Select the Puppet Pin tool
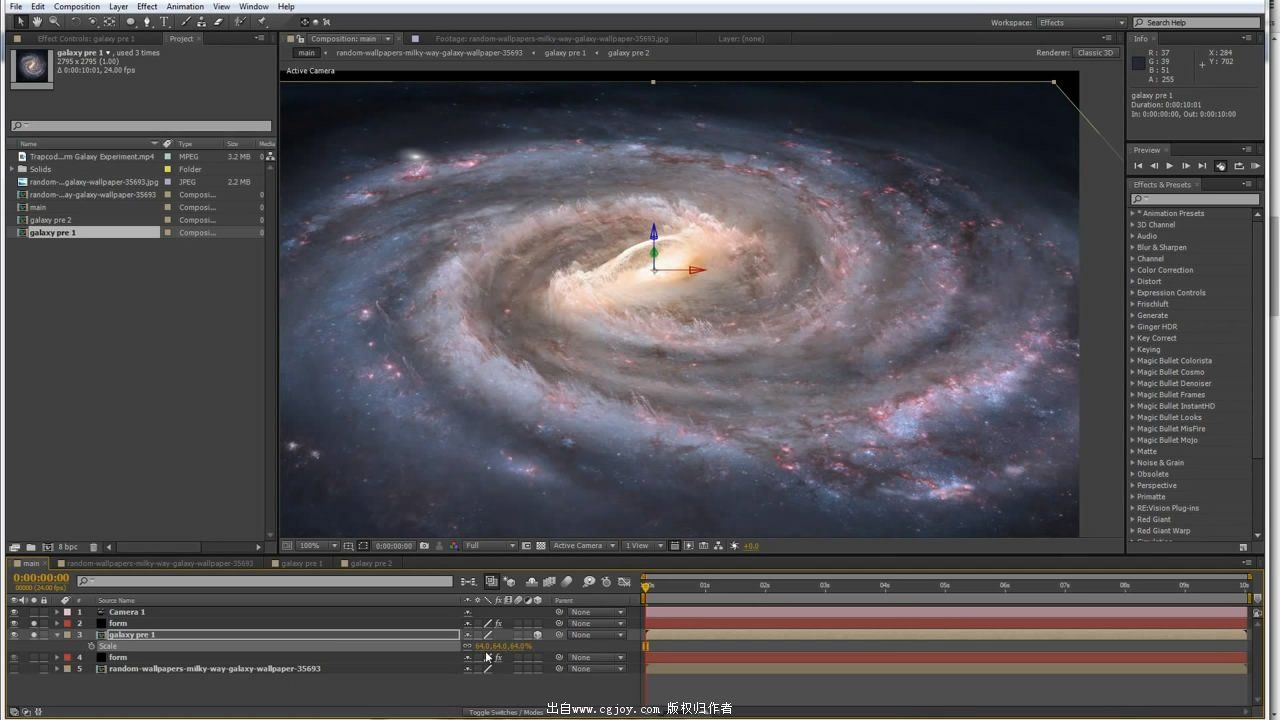 click(x=262, y=21)
